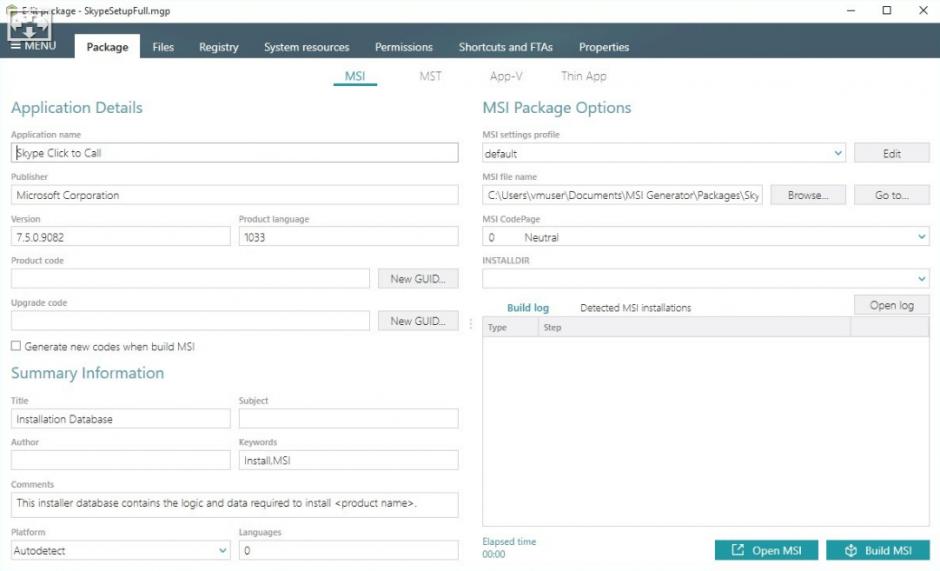Click the Open MSI external-link icon
Screen dimensions: 940x571
tap(738, 550)
